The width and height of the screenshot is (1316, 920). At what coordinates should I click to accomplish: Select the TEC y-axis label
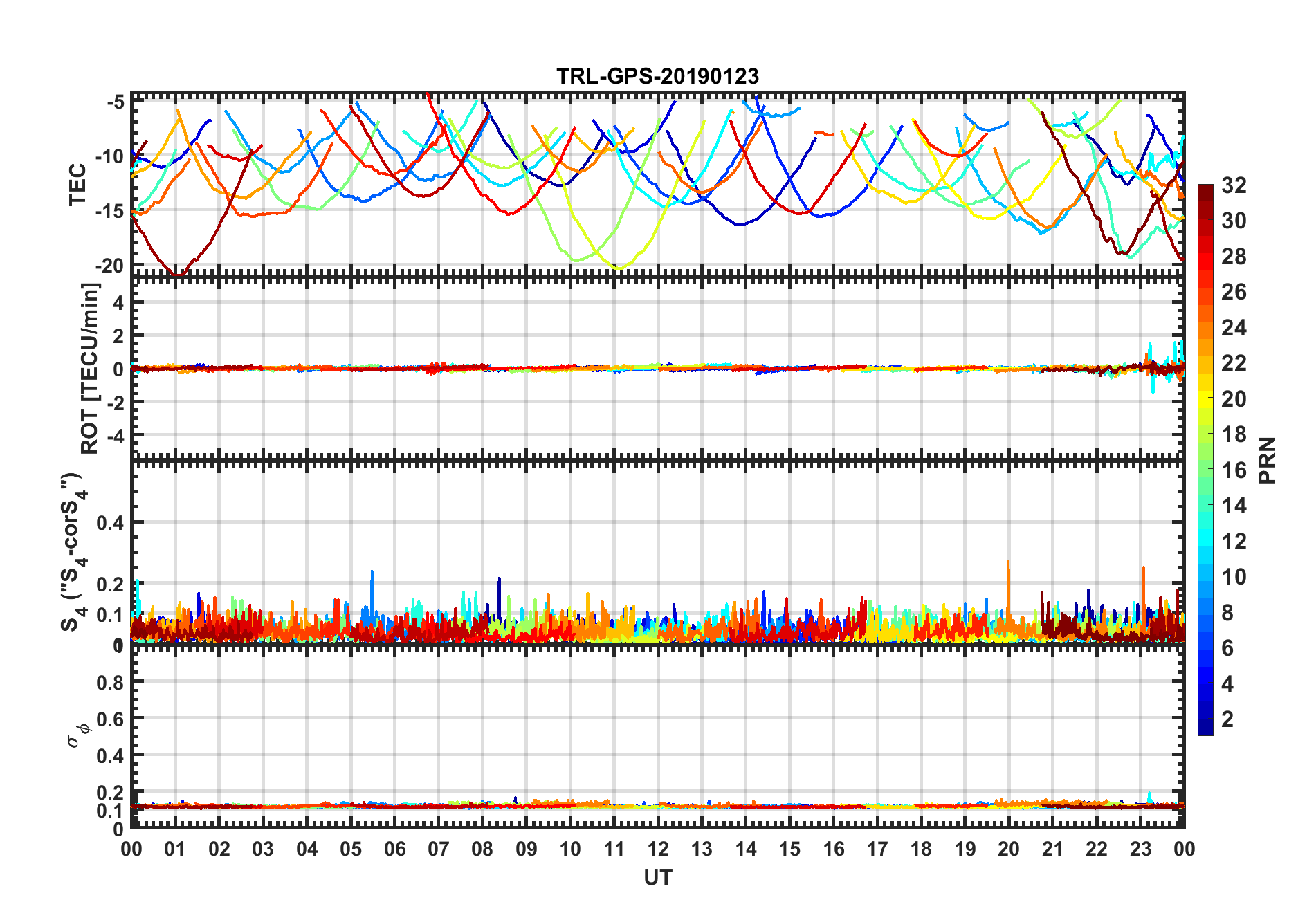click(x=77, y=185)
